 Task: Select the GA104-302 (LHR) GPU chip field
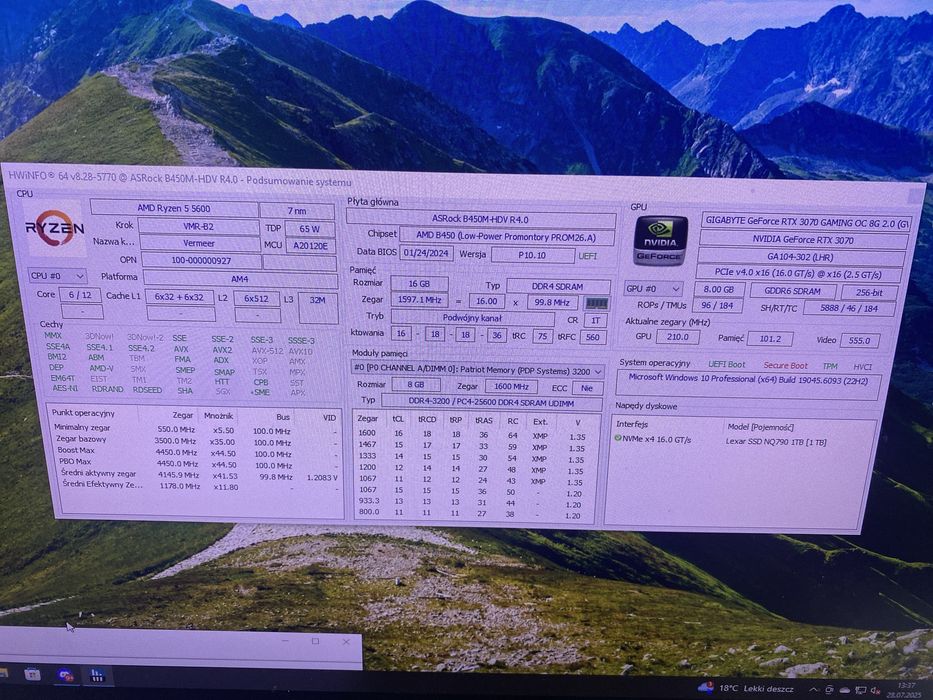801,257
